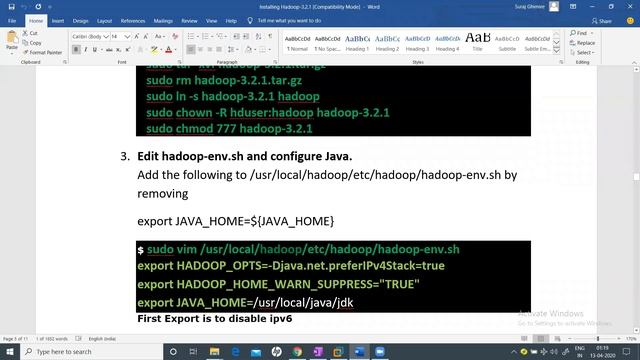Screen dimensions: 640x360
Task: Toggle Italic formatting
Action: coord(85,50)
